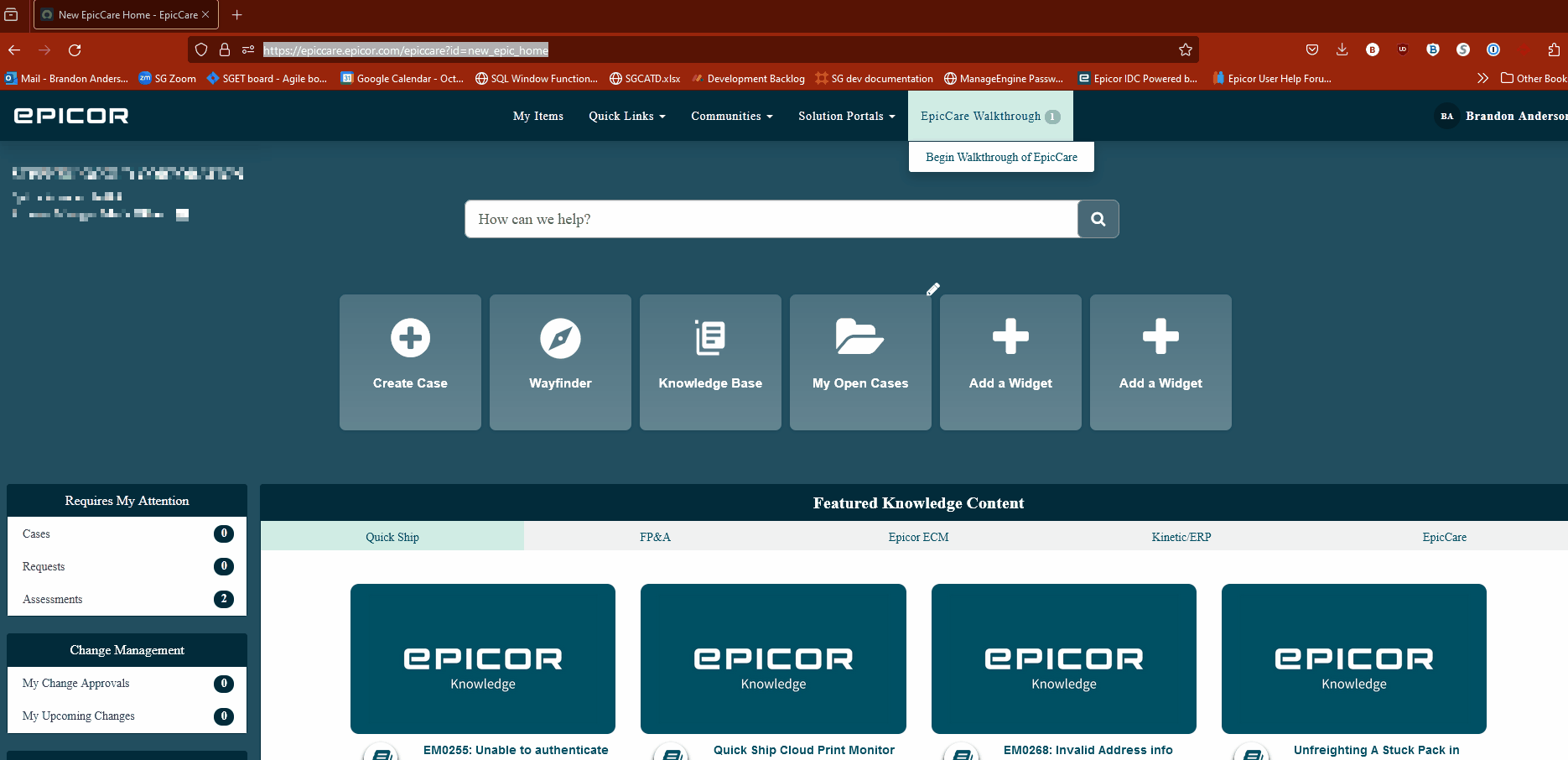The height and width of the screenshot is (760, 1568).
Task: Reload the page with the refresh icon
Action: tap(75, 50)
